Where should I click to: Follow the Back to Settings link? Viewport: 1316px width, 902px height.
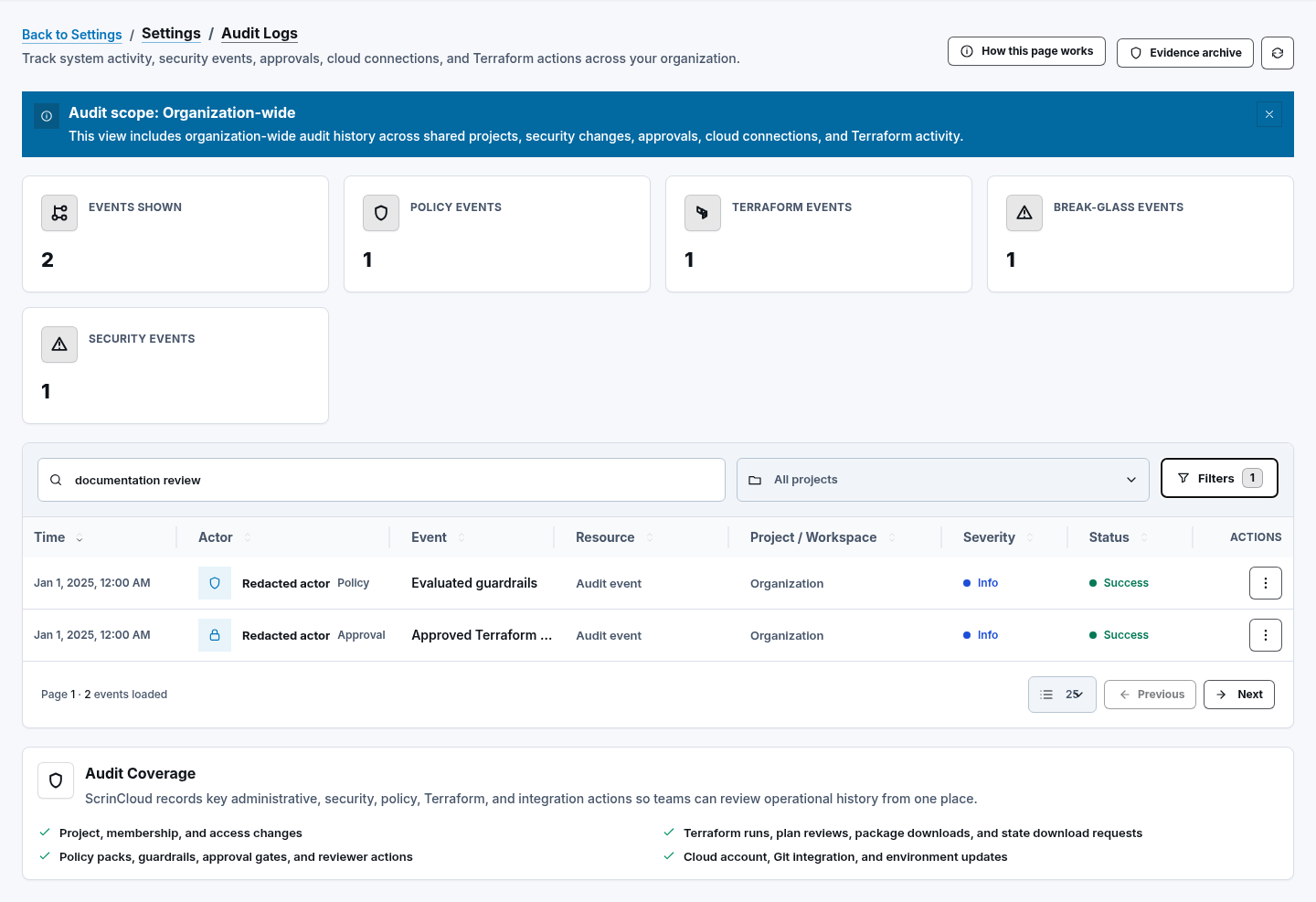72,35
